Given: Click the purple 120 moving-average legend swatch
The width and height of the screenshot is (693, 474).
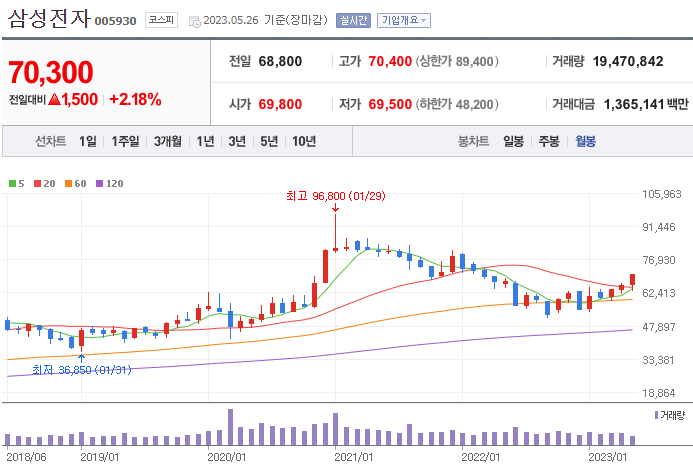Looking at the screenshot, I should point(99,183).
